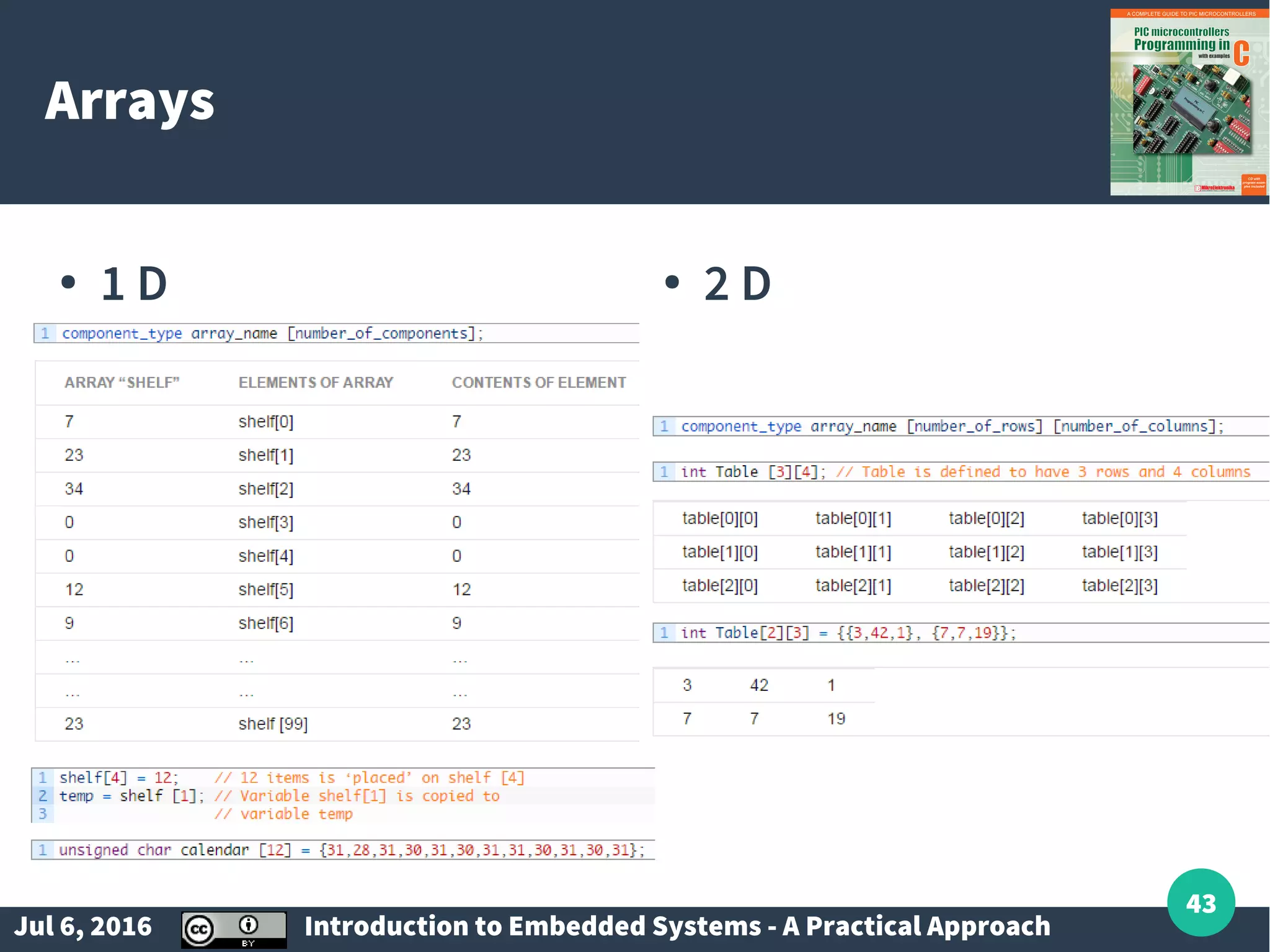Click the shelf[3] cell
The height and width of the screenshot is (952, 1270).
(266, 522)
